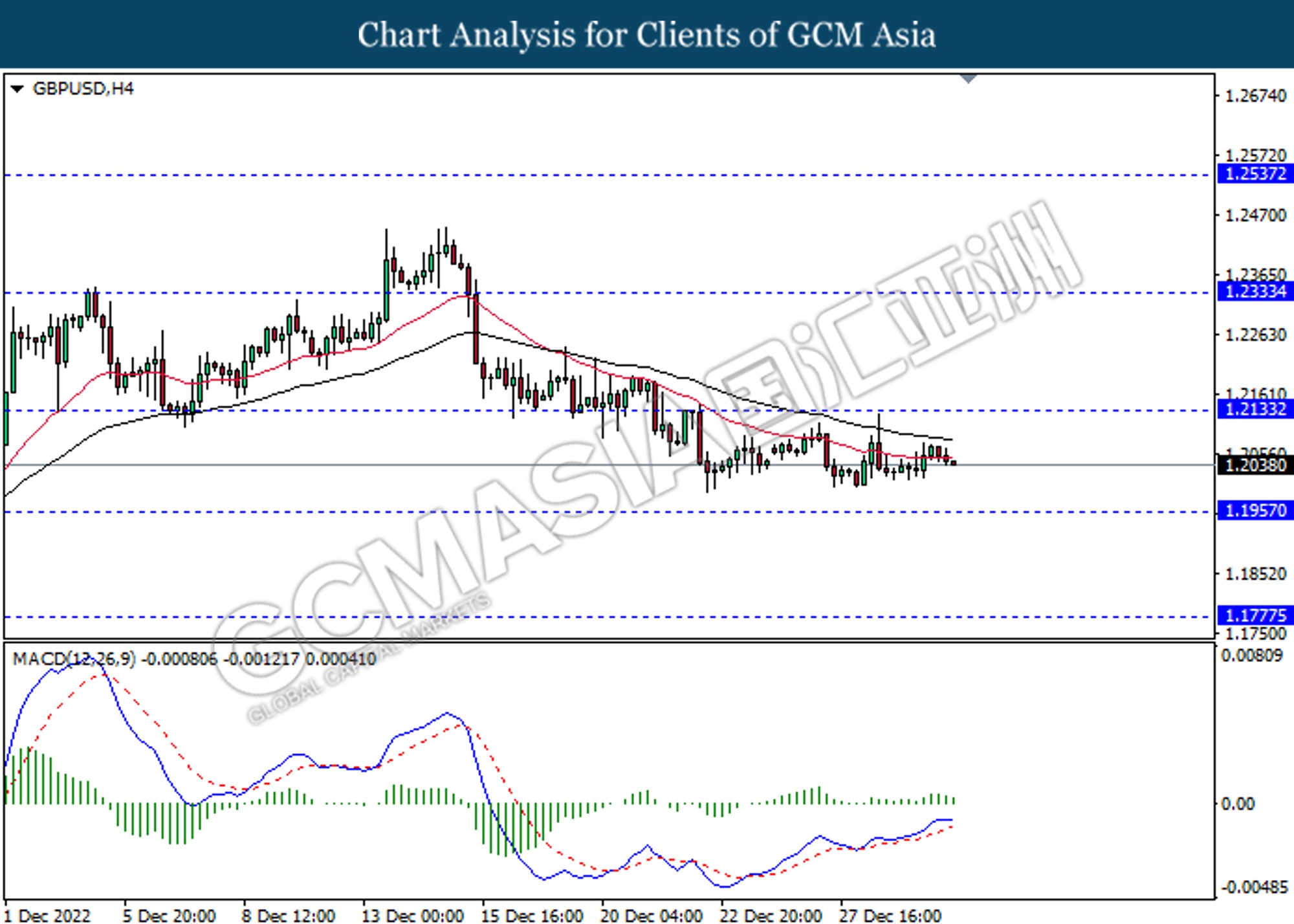
Task: Click the MACD 0.00 zero level value
Action: point(1238,804)
